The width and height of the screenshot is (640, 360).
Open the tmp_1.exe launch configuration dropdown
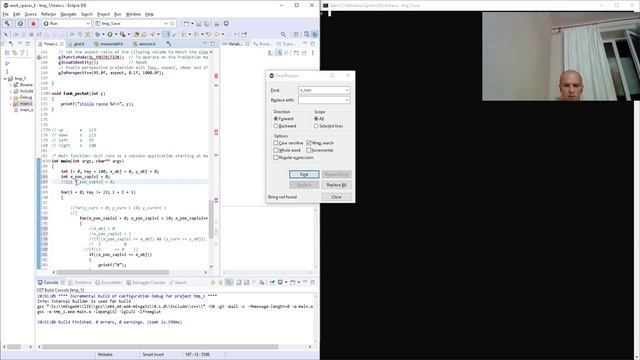coord(166,24)
